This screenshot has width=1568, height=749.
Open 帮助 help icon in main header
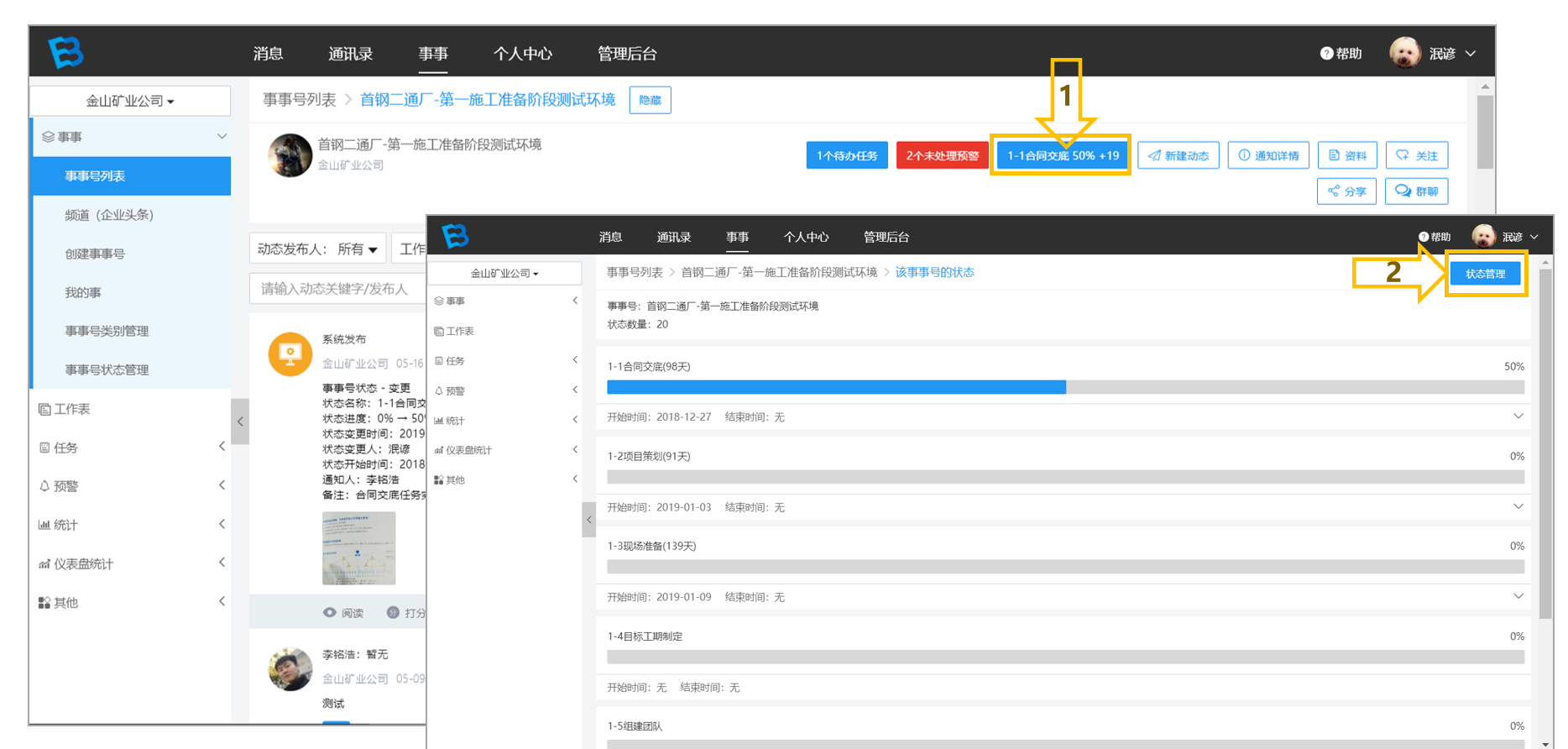click(1341, 53)
